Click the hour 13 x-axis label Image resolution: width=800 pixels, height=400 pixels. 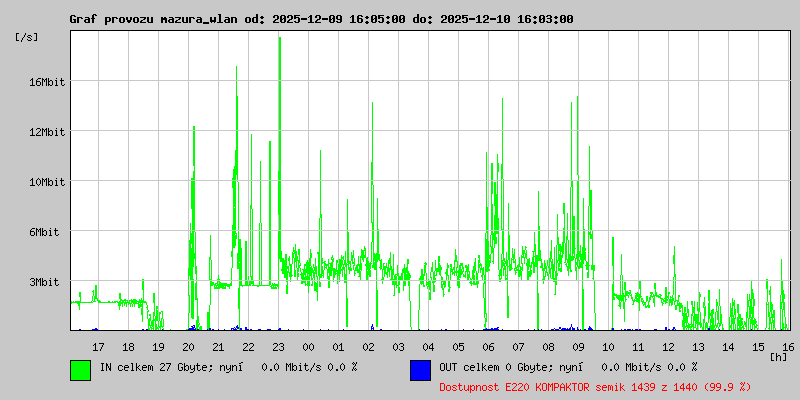point(698,347)
